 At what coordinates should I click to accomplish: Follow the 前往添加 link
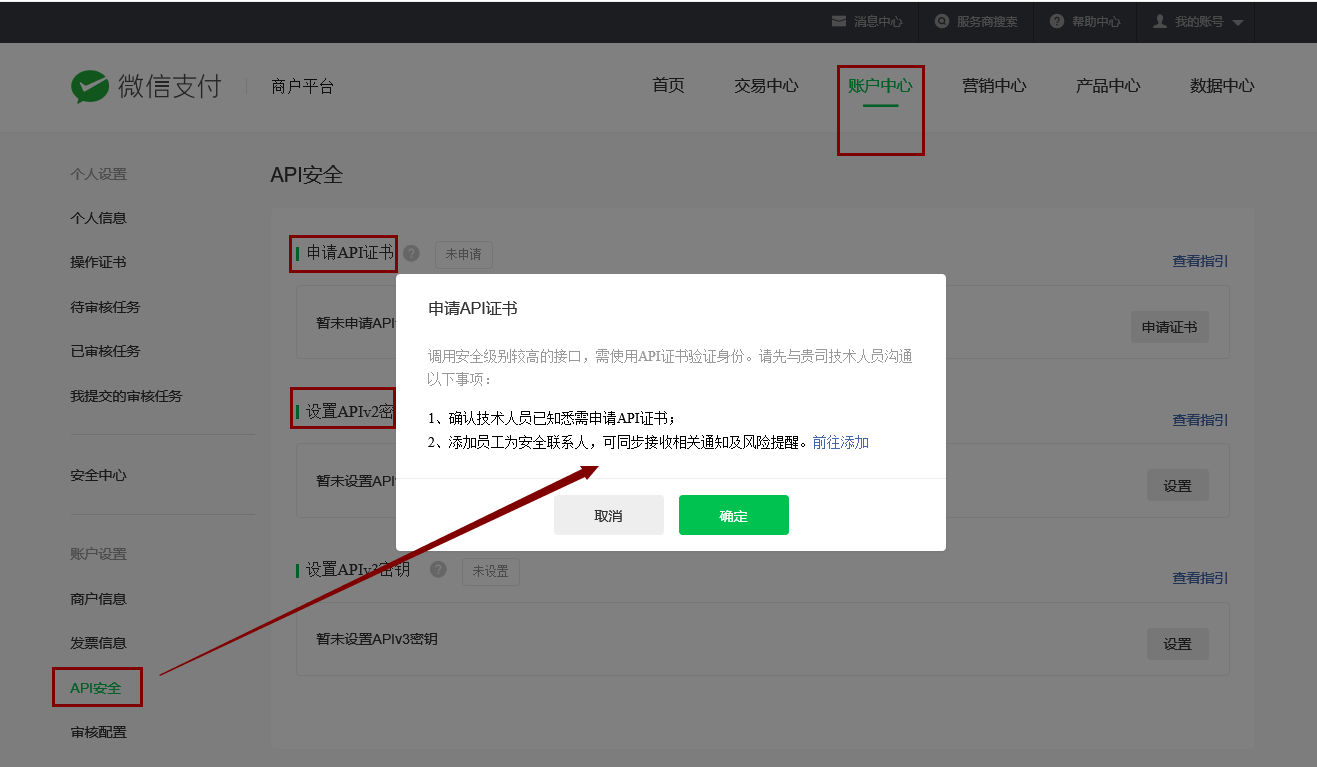pyautogui.click(x=840, y=442)
